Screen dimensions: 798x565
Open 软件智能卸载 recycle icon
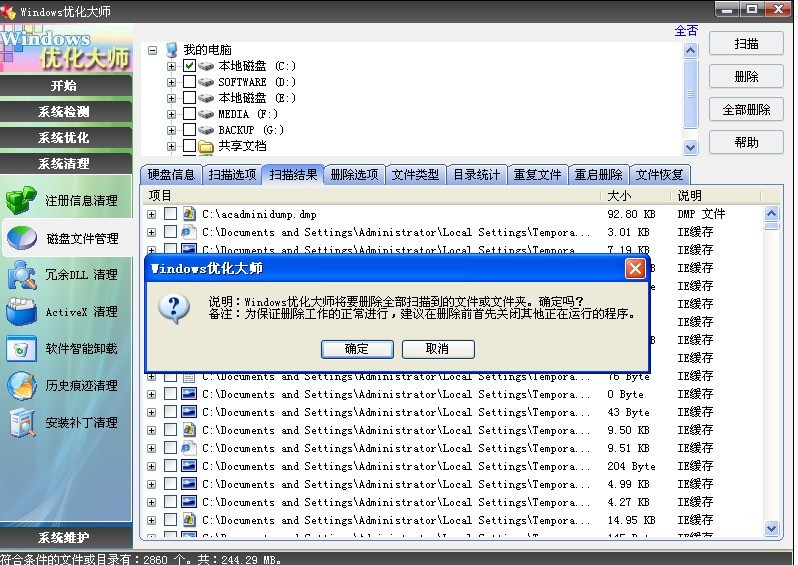point(21,349)
